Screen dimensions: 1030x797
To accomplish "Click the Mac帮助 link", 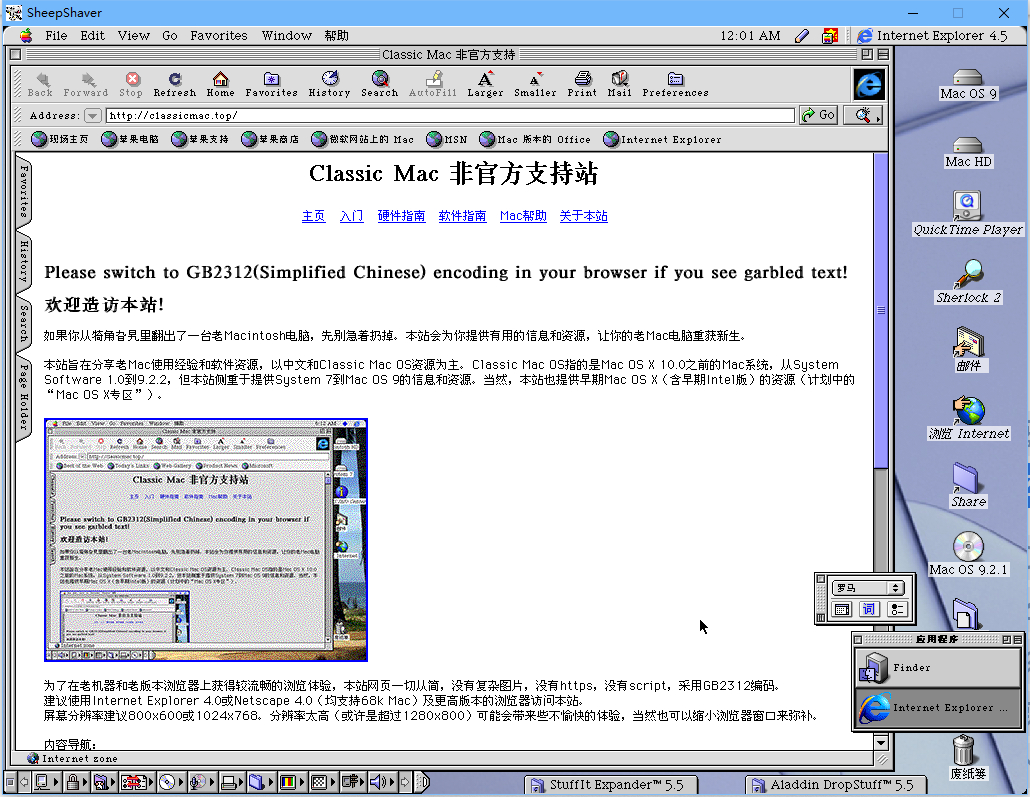I will coord(523,216).
